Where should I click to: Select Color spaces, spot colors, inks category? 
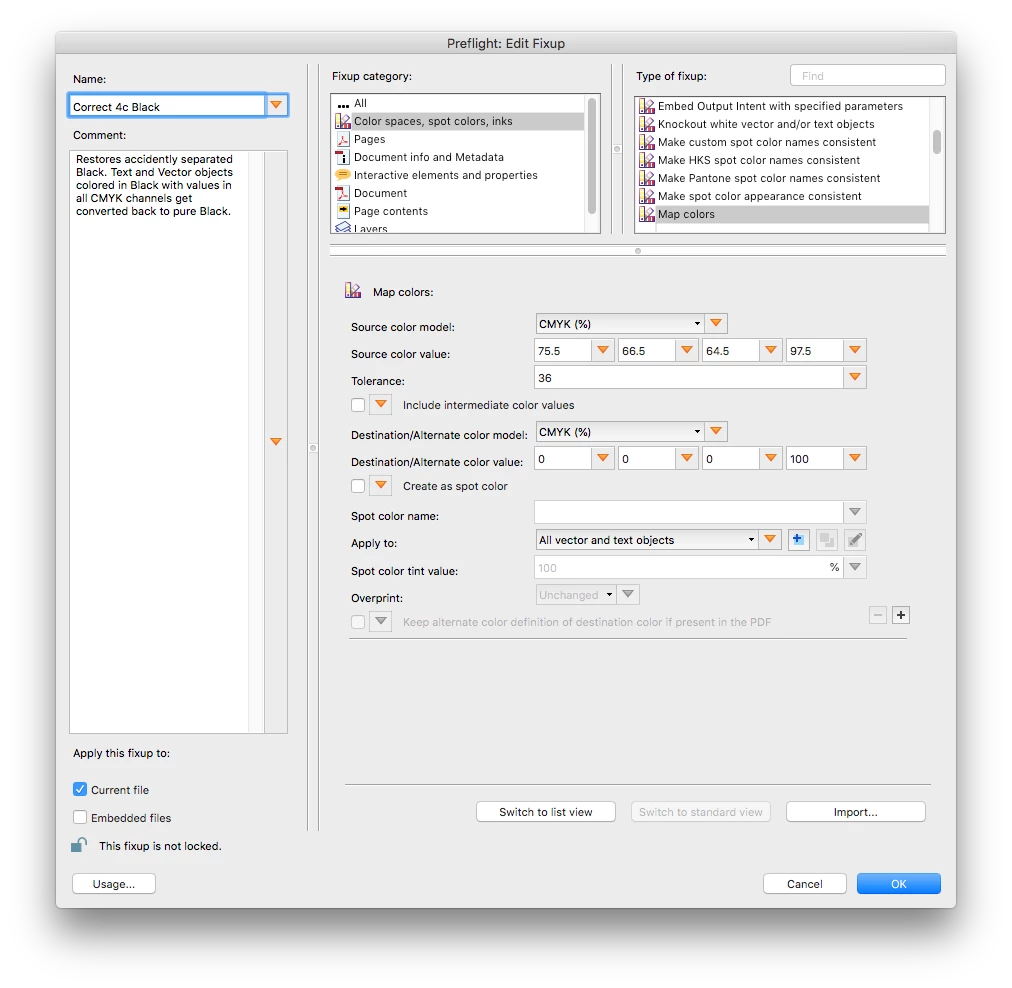(x=458, y=121)
